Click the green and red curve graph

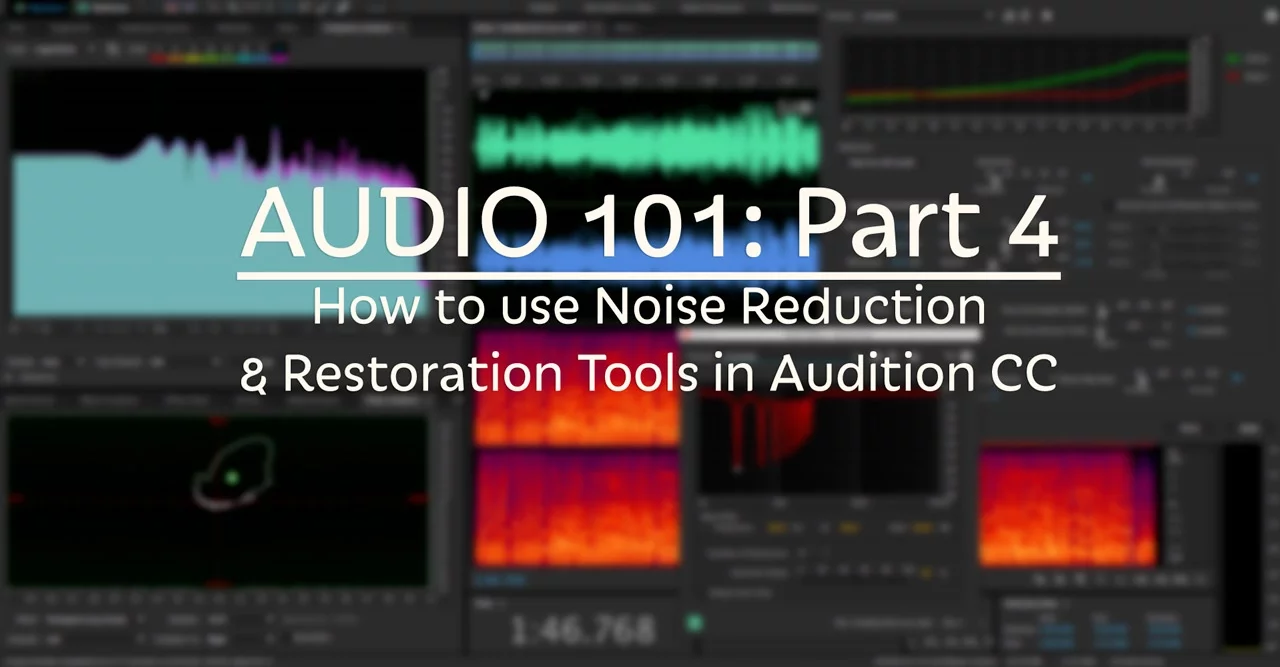[x=1019, y=79]
